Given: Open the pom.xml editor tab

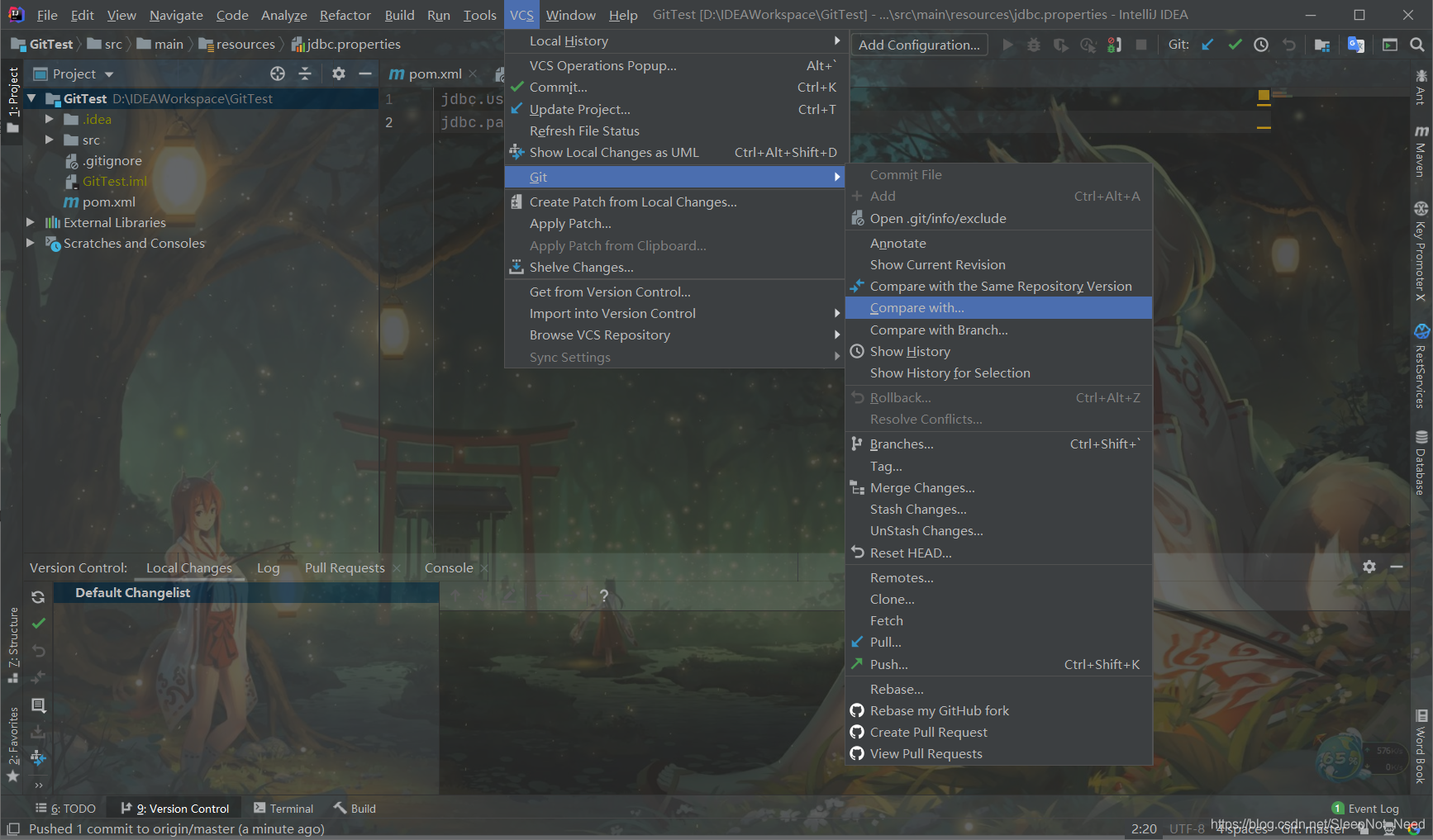Looking at the screenshot, I should tap(434, 74).
